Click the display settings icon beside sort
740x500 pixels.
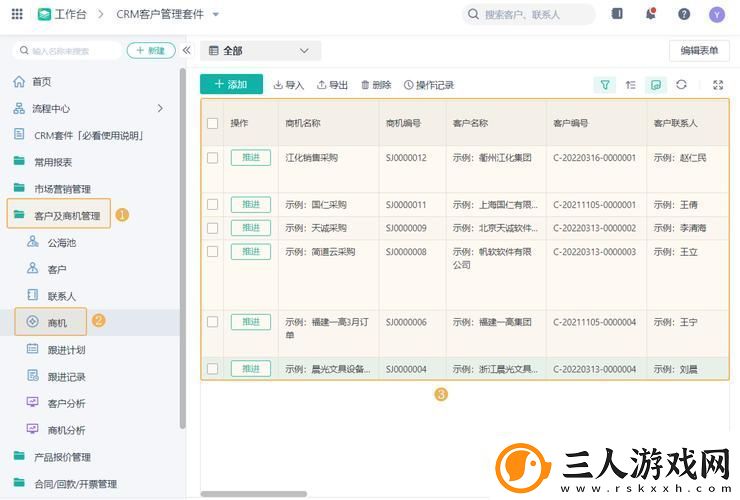click(656, 85)
